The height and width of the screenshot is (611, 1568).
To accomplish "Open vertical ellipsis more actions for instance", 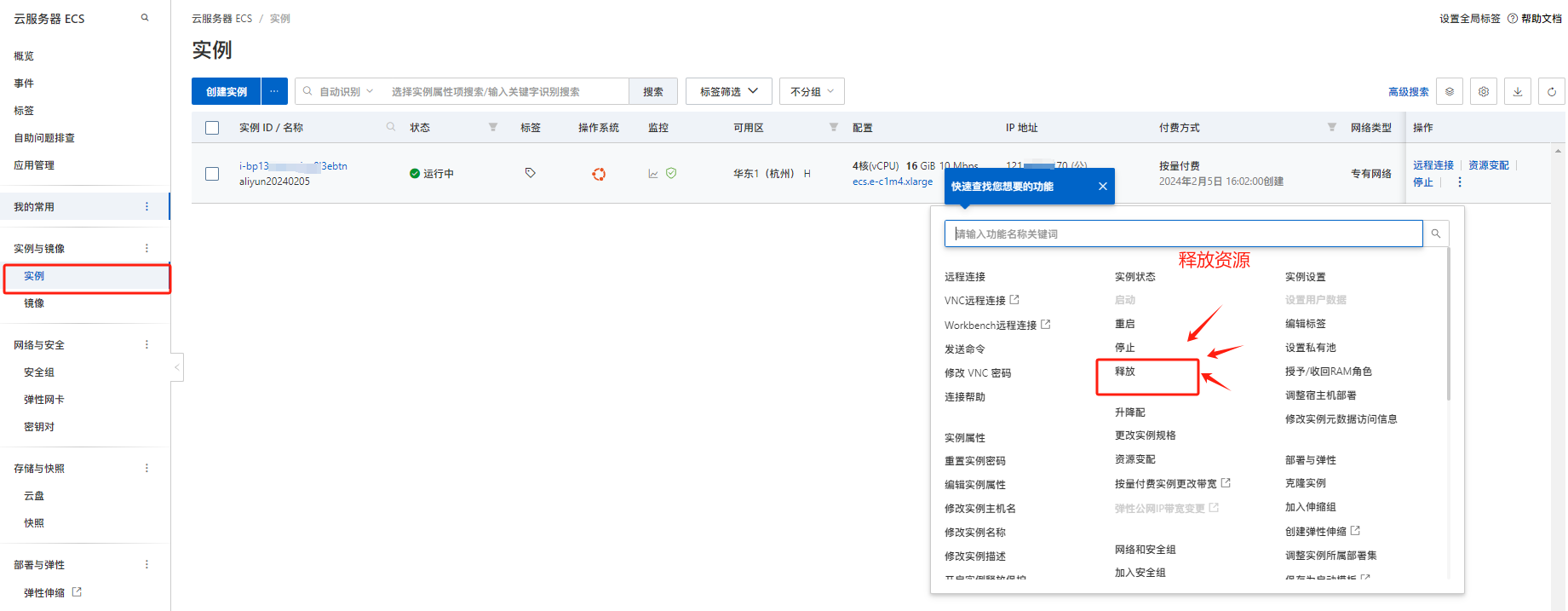I will 1460,182.
